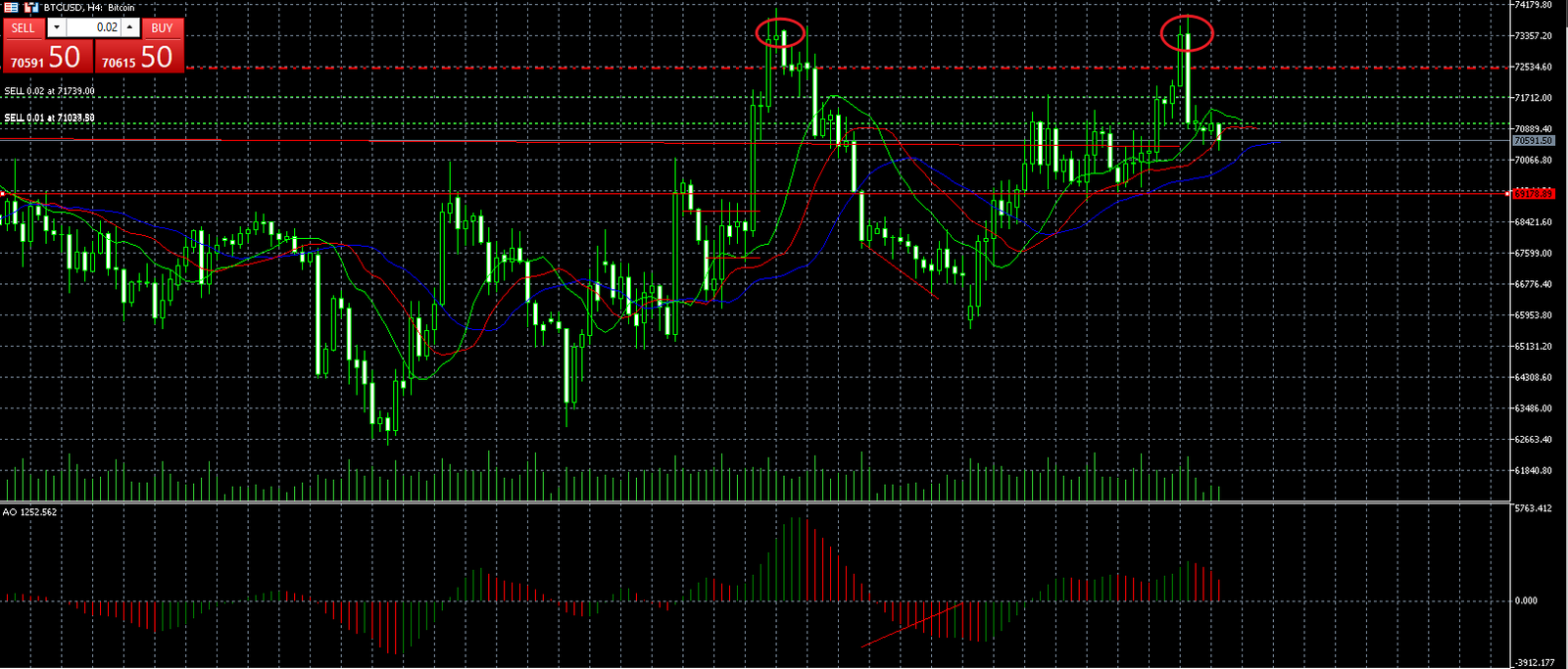The width and height of the screenshot is (1568, 669).
Task: Select the AO 1252.562 indicator label
Action: tap(30, 512)
